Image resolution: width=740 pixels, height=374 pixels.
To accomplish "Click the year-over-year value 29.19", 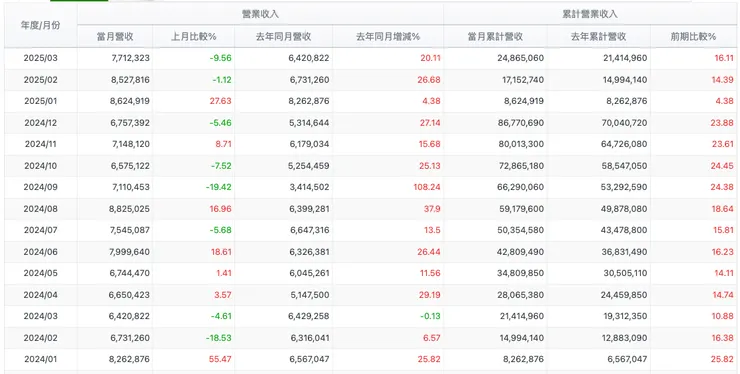I will [x=429, y=295].
